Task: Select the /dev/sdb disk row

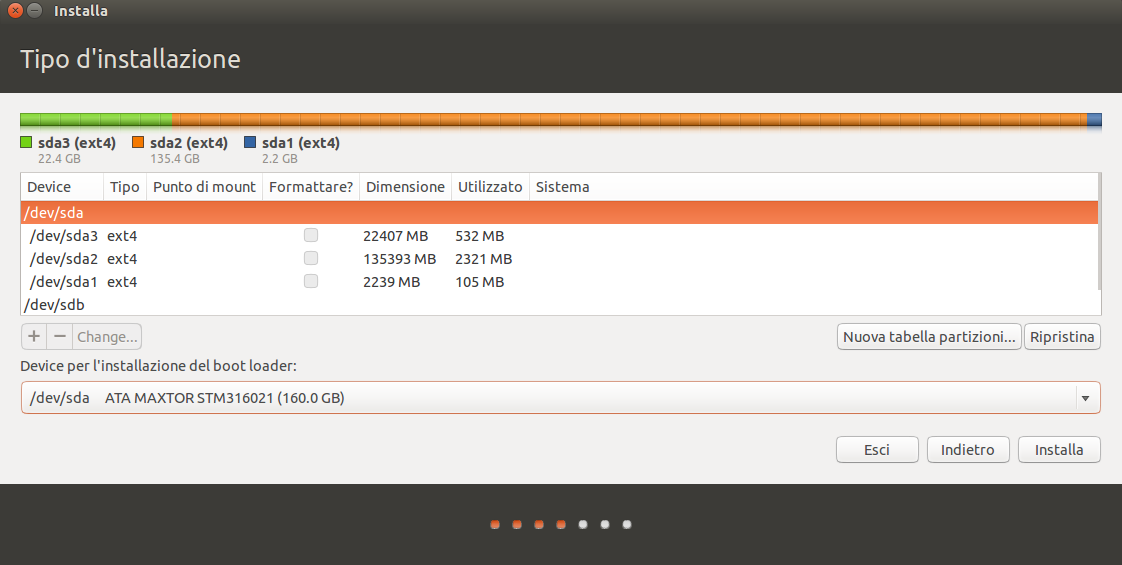Action: click(x=560, y=305)
